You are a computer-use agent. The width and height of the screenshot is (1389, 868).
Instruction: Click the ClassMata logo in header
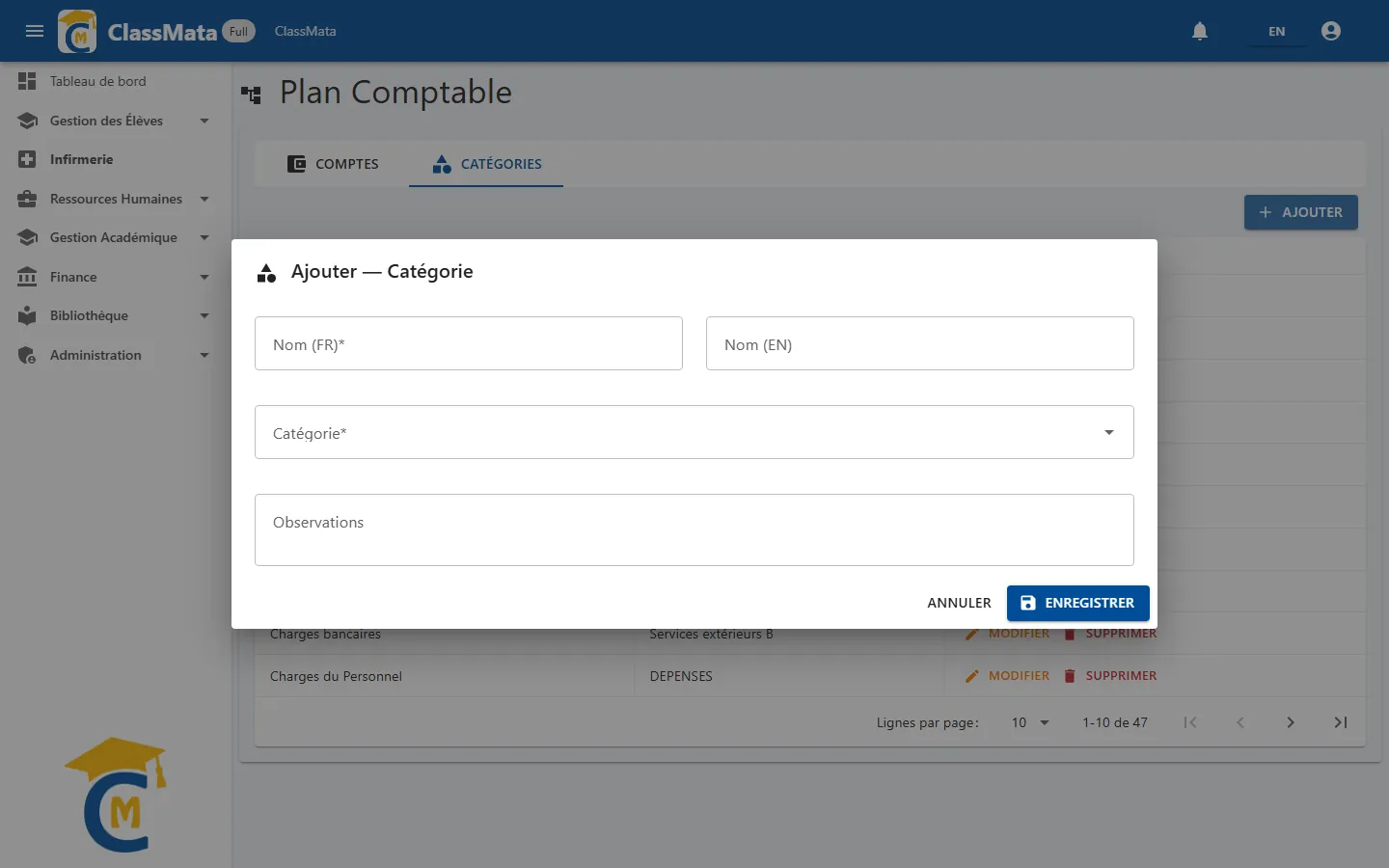tap(77, 32)
